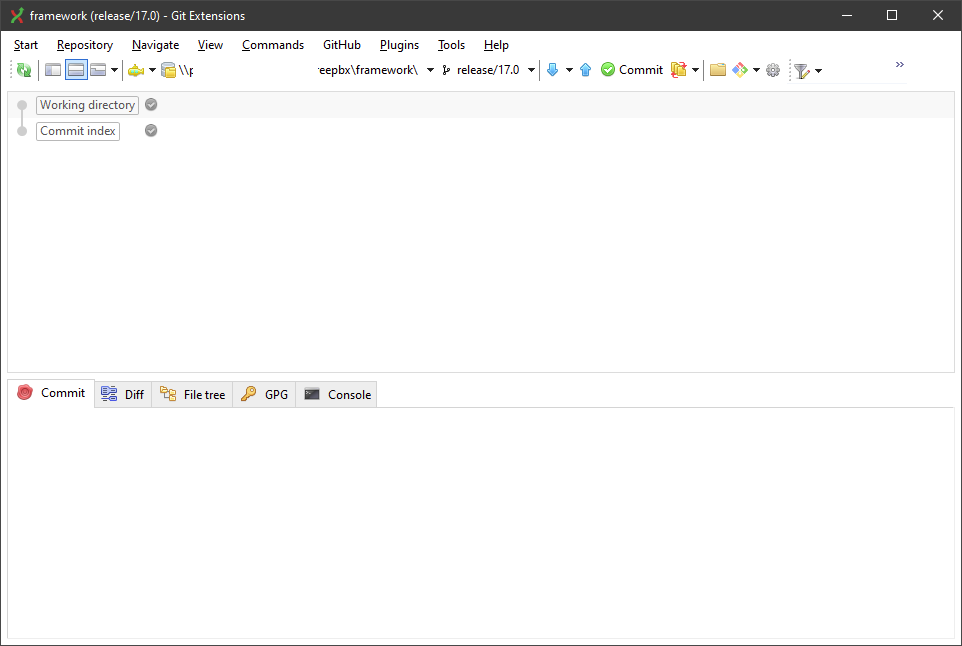Toggle the compact layout view

(x=96, y=70)
